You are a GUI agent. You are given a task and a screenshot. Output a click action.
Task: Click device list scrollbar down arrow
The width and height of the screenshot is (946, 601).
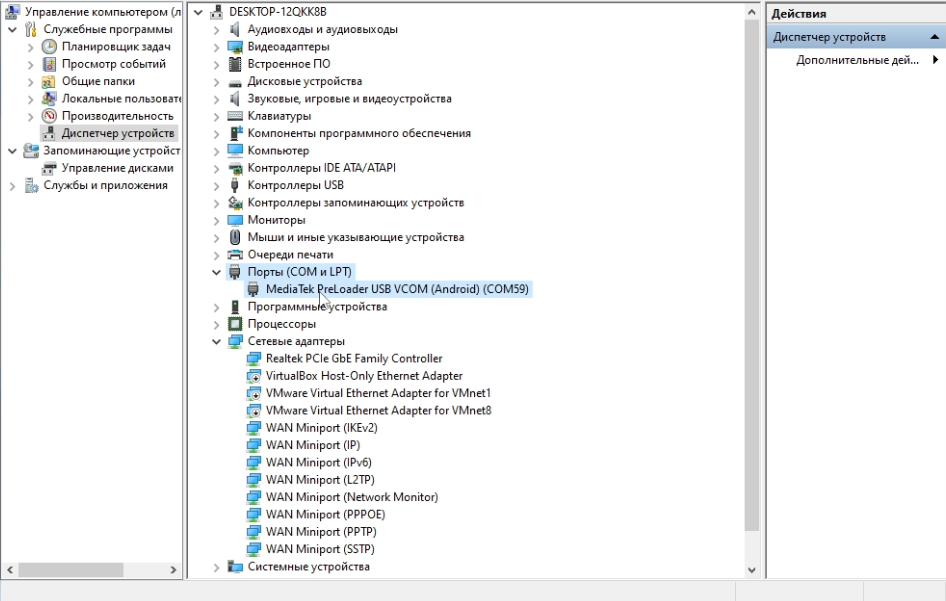pyautogui.click(x=752, y=570)
